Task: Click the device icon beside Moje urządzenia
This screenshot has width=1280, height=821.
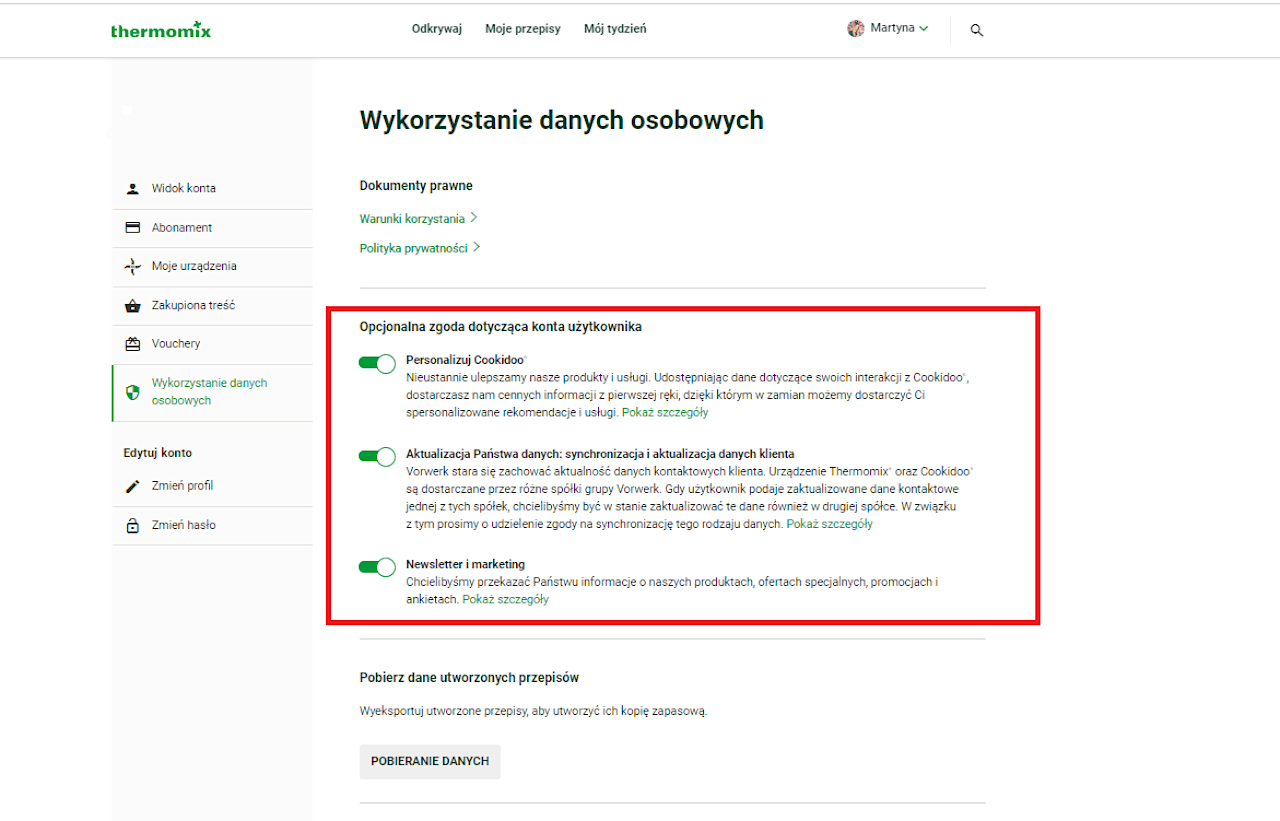Action: (132, 266)
